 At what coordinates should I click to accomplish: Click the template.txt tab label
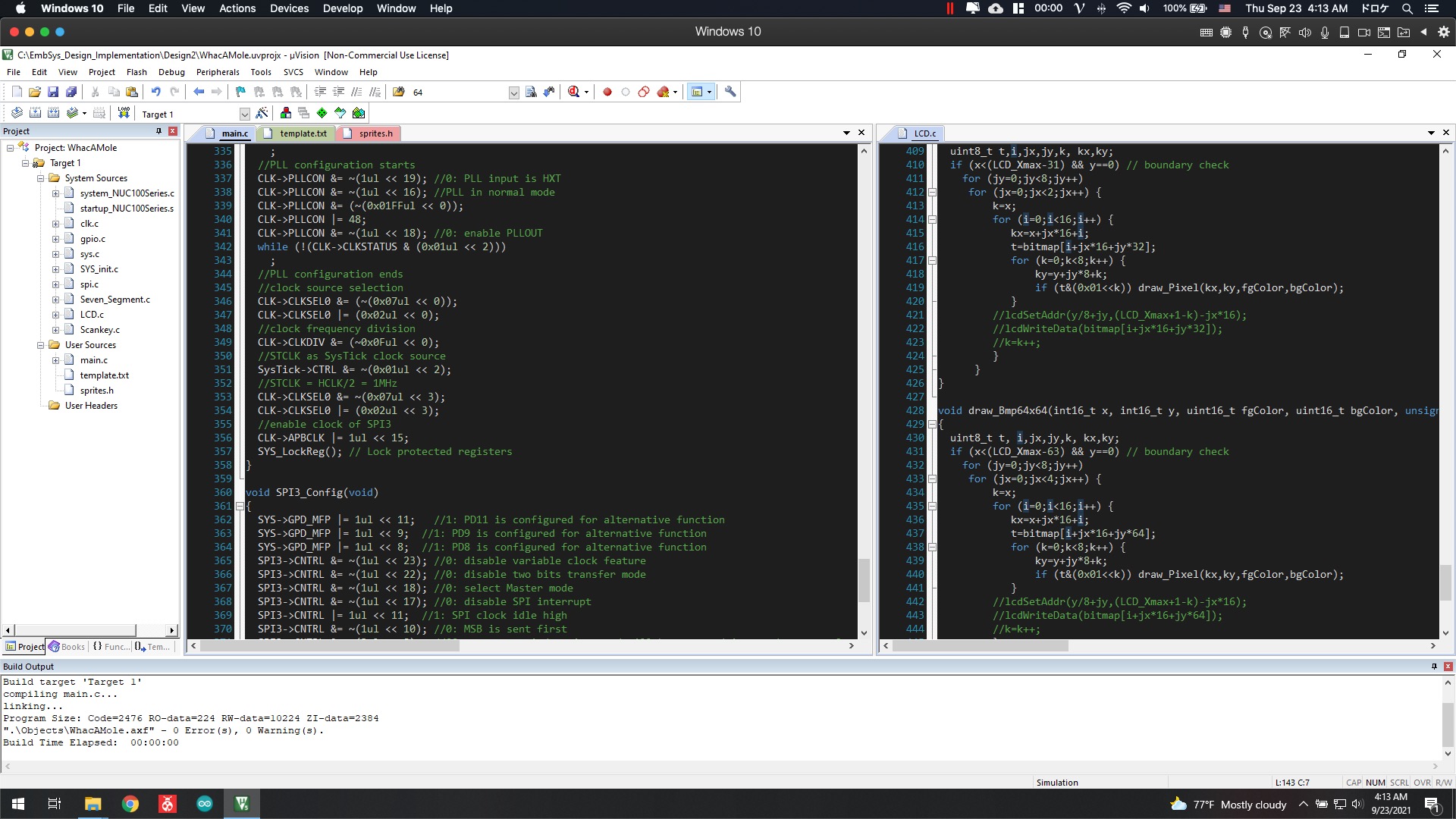302,133
